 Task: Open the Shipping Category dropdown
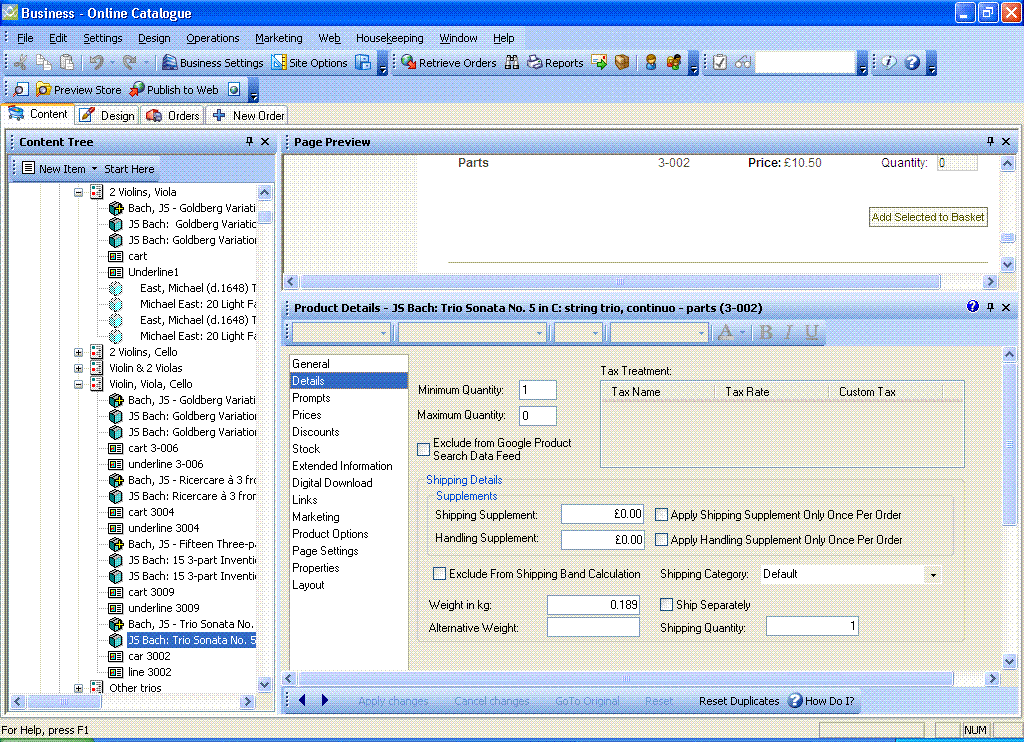[x=933, y=575]
